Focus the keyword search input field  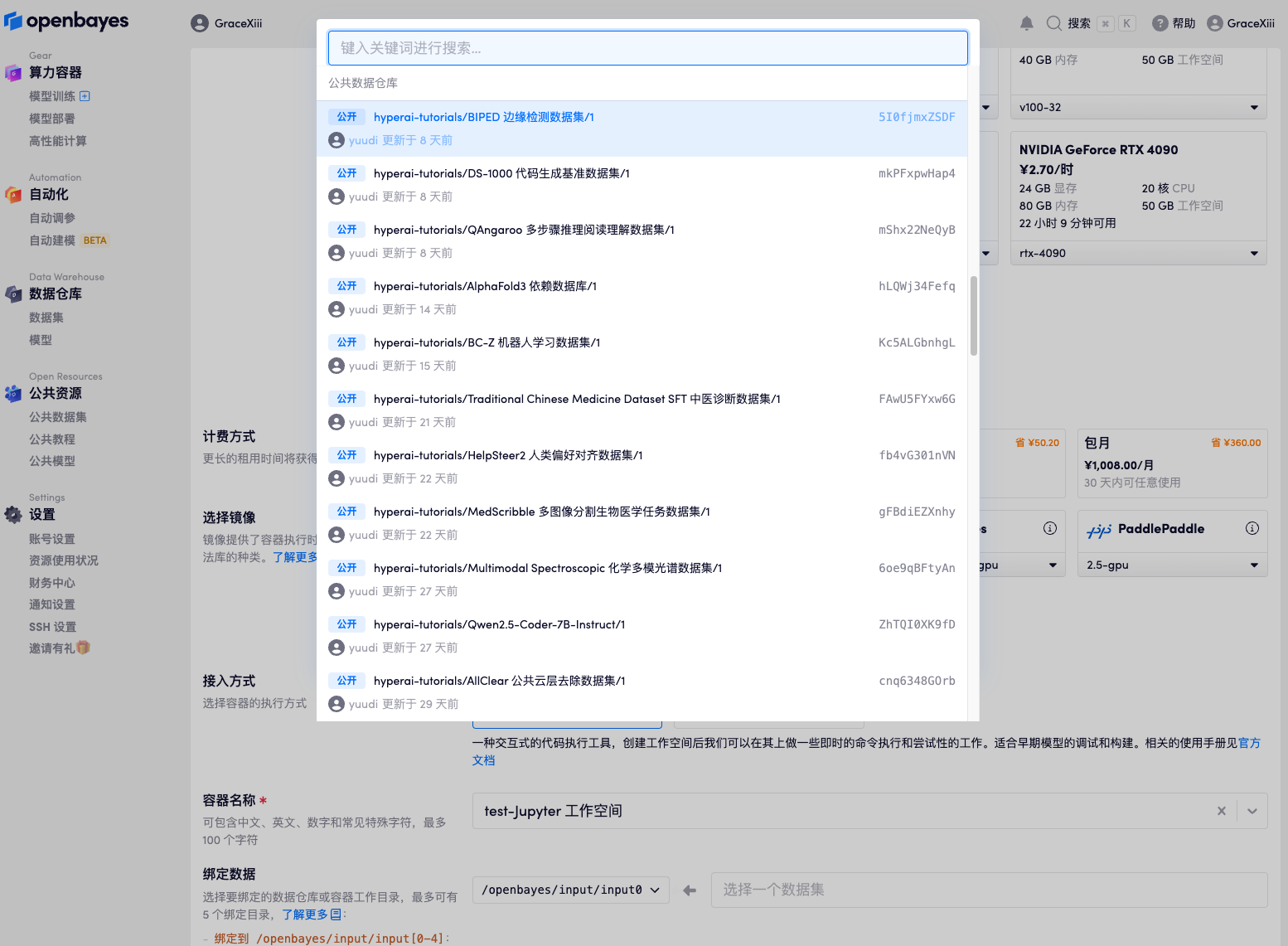pyautogui.click(x=647, y=48)
